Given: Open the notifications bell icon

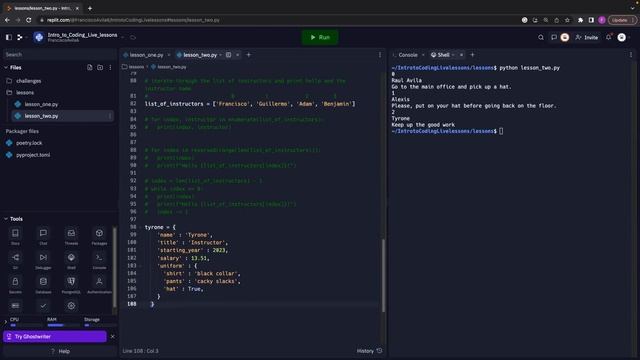Looking at the screenshot, I should click(x=609, y=37).
